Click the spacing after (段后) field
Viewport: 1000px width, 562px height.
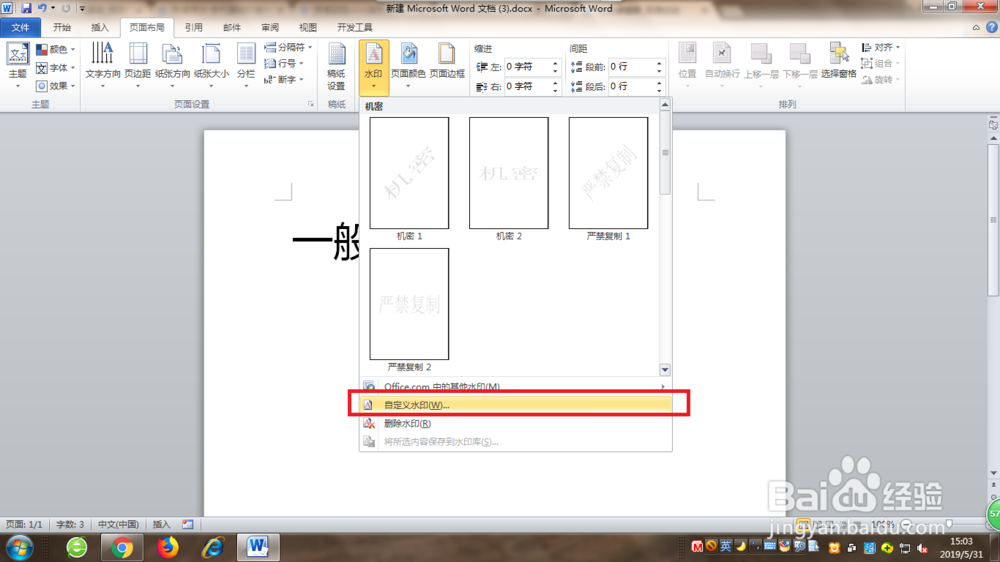coord(631,86)
